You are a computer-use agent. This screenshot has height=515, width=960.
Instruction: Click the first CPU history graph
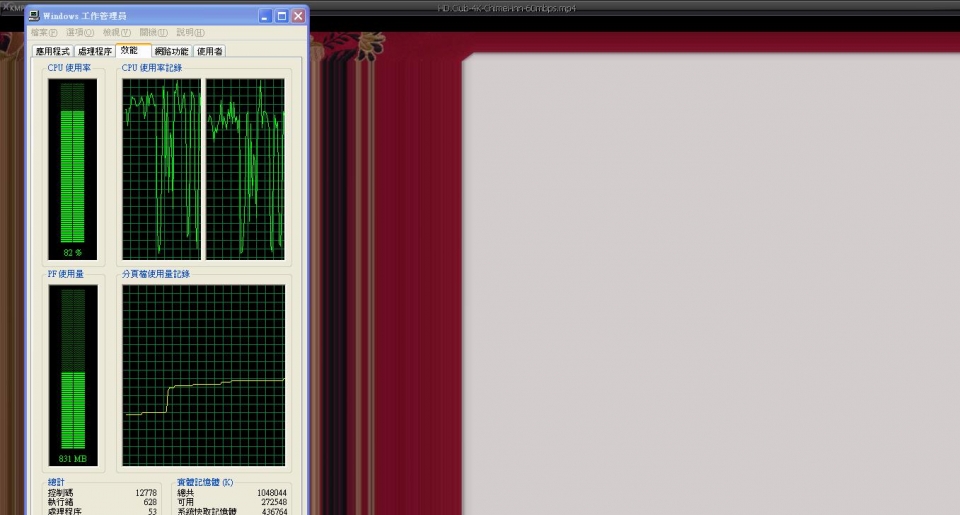[162, 169]
